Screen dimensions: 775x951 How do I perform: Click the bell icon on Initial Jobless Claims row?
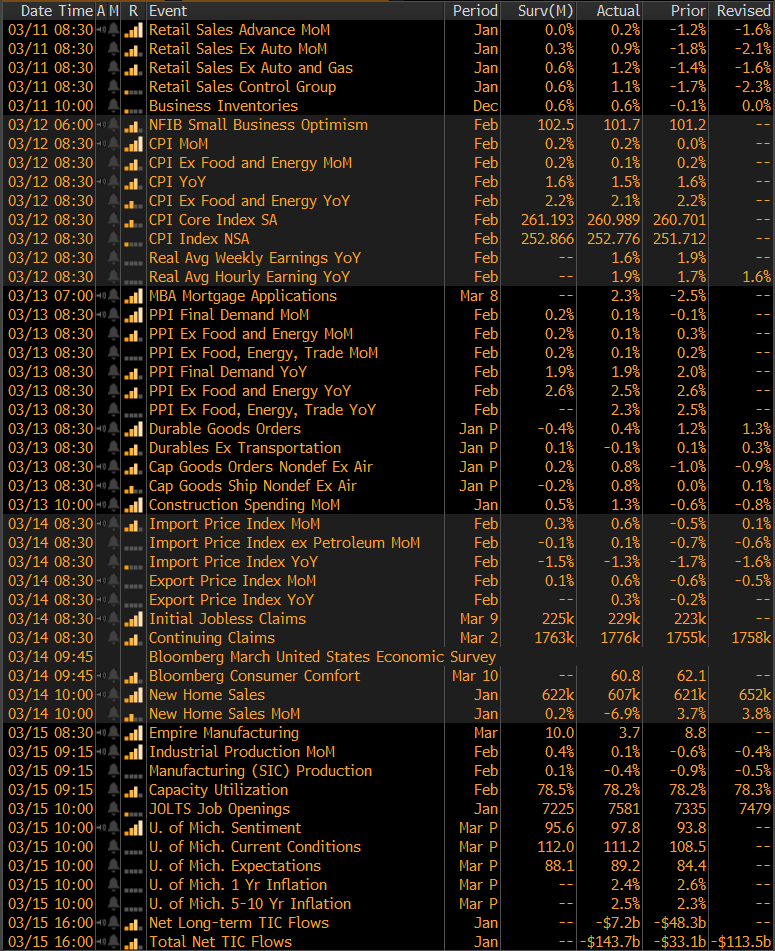(114, 619)
